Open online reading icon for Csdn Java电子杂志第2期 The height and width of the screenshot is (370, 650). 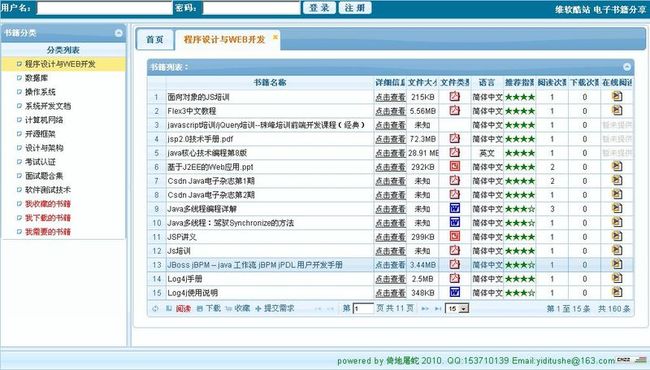pos(617,194)
